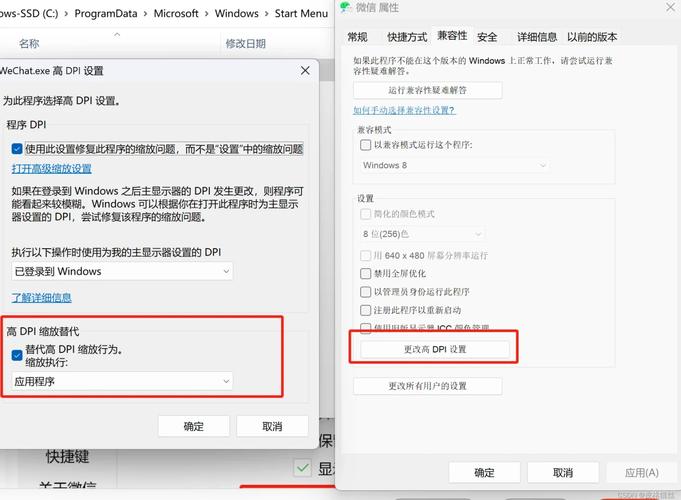Click 确定 in the WeChat properties window
The image size is (681, 500).
pyautogui.click(x=484, y=472)
